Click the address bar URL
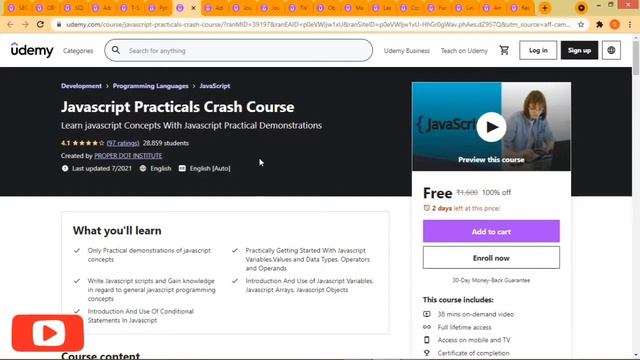640x360 pixels. (318, 24)
